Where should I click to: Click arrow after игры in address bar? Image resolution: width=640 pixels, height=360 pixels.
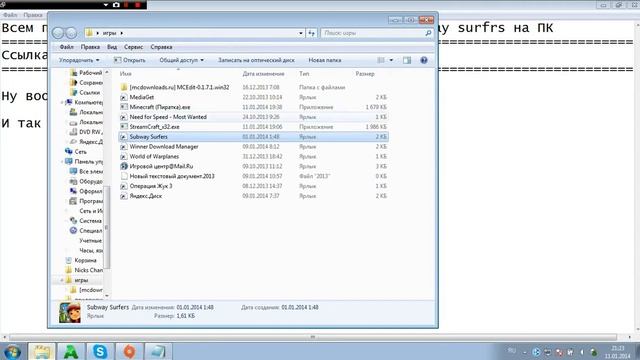122,33
